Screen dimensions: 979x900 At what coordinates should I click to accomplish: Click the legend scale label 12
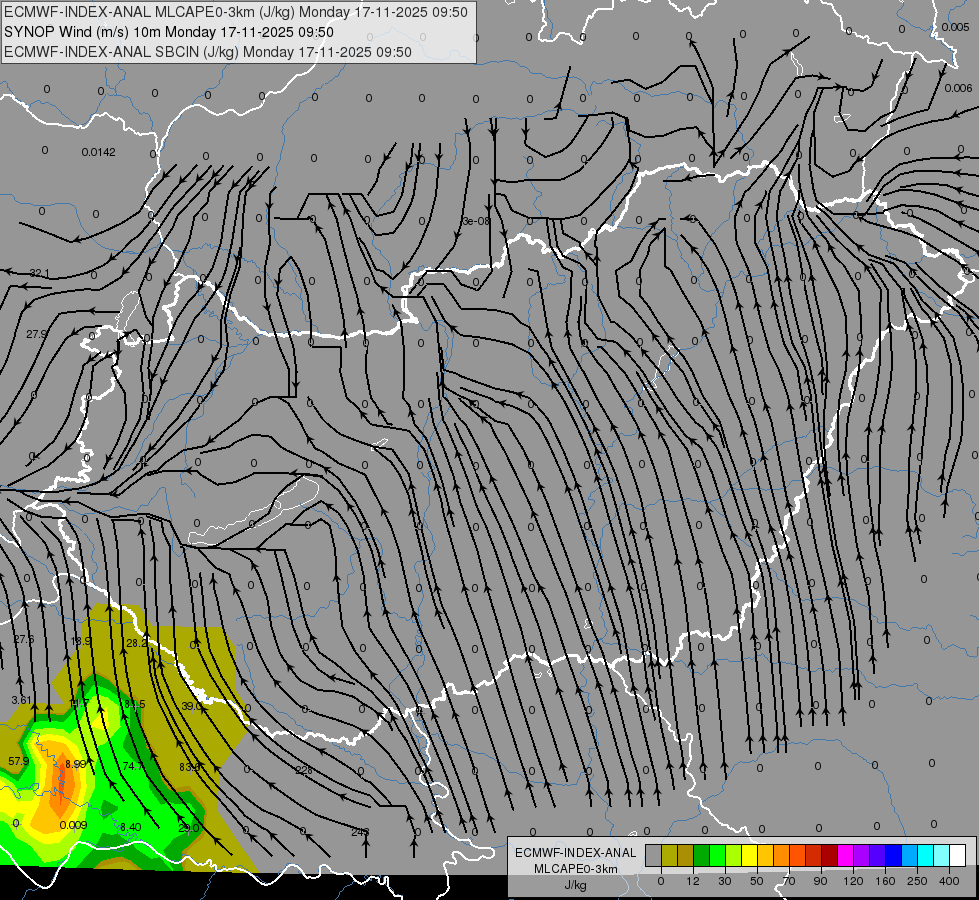(x=693, y=881)
